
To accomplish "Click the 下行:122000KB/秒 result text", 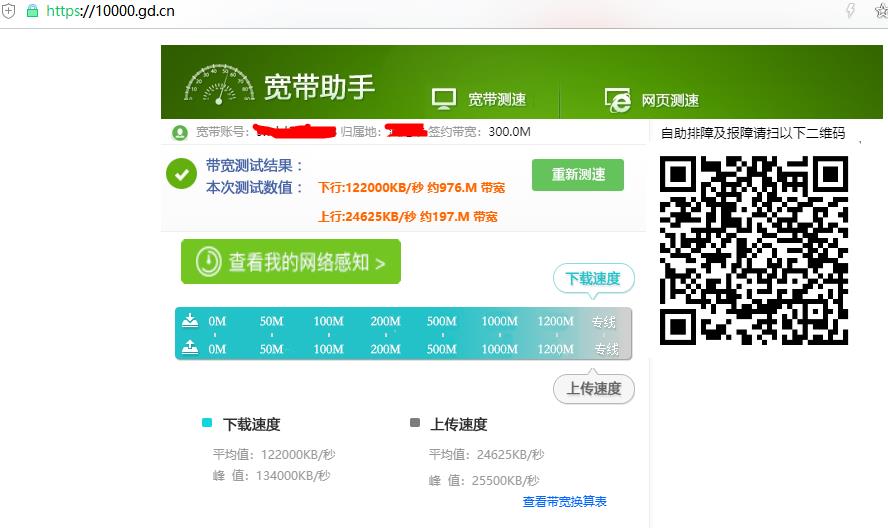I will 412,188.
